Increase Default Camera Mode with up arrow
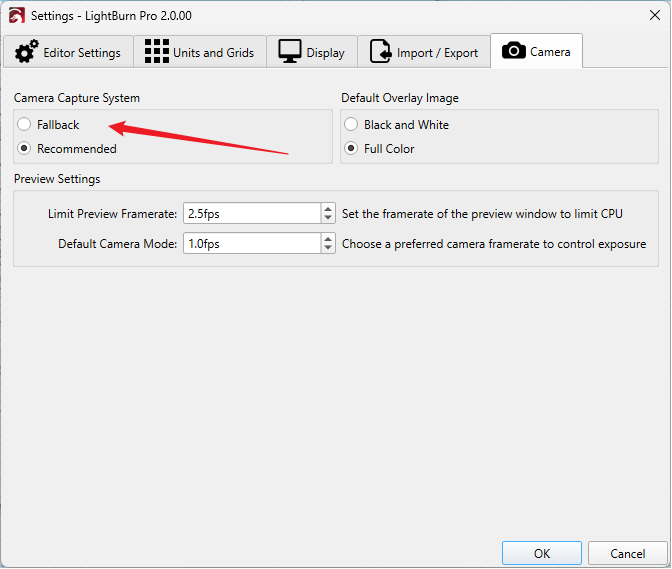This screenshot has height=569, width=672. 328,239
